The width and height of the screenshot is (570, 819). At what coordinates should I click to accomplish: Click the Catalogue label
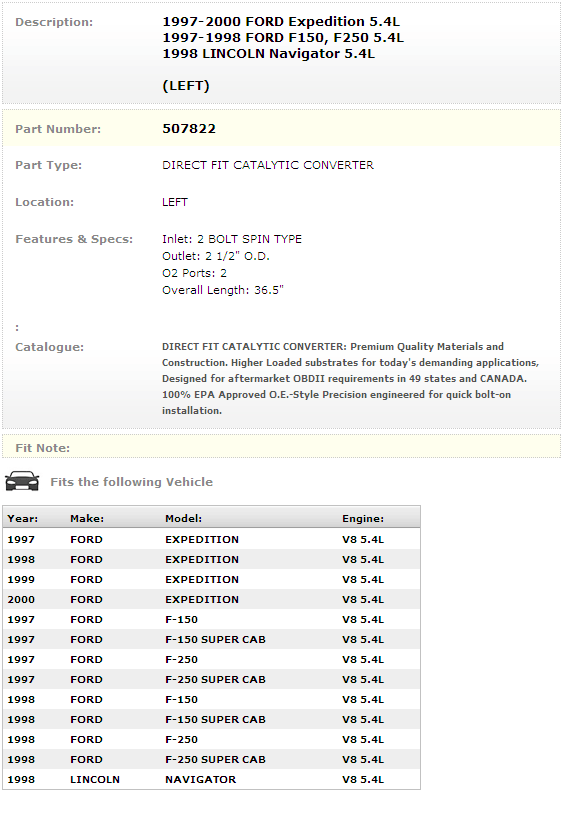[x=49, y=347]
